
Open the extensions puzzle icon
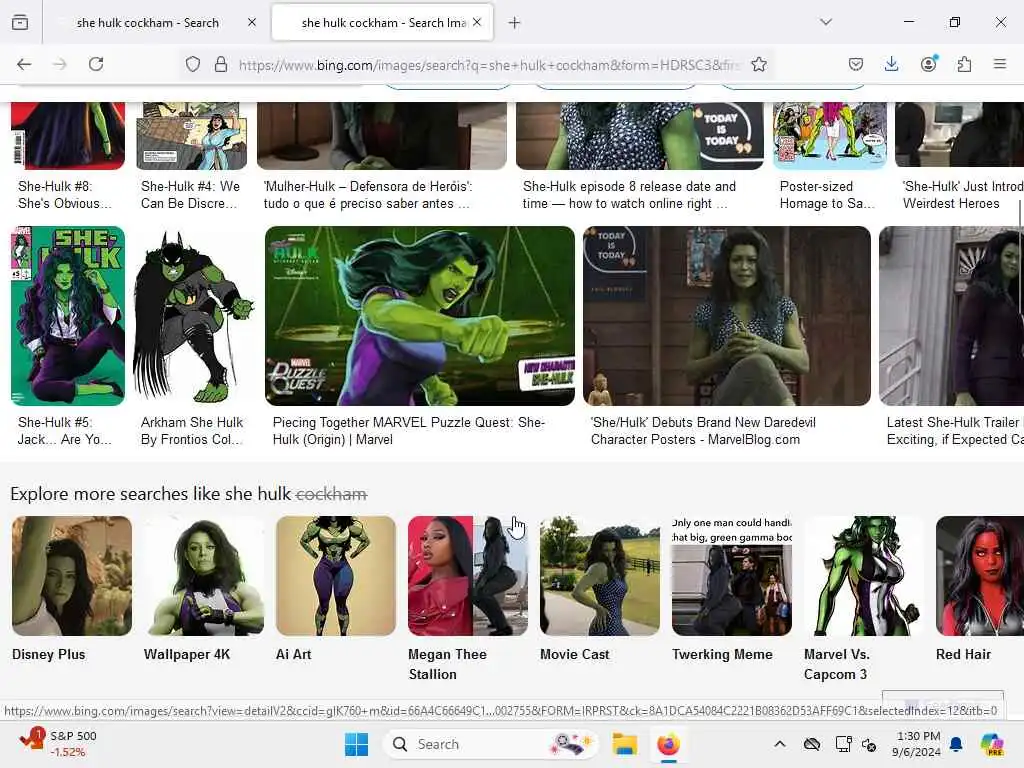pyautogui.click(x=964, y=64)
